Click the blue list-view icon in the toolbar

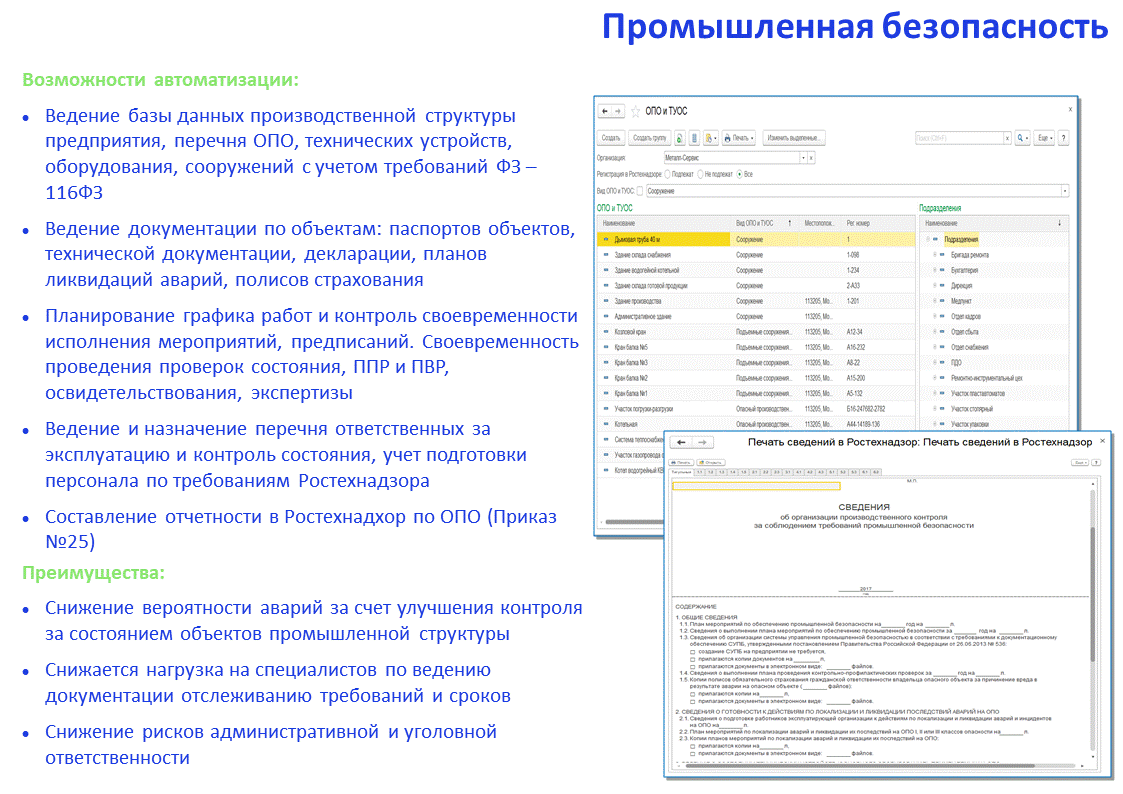(x=694, y=137)
